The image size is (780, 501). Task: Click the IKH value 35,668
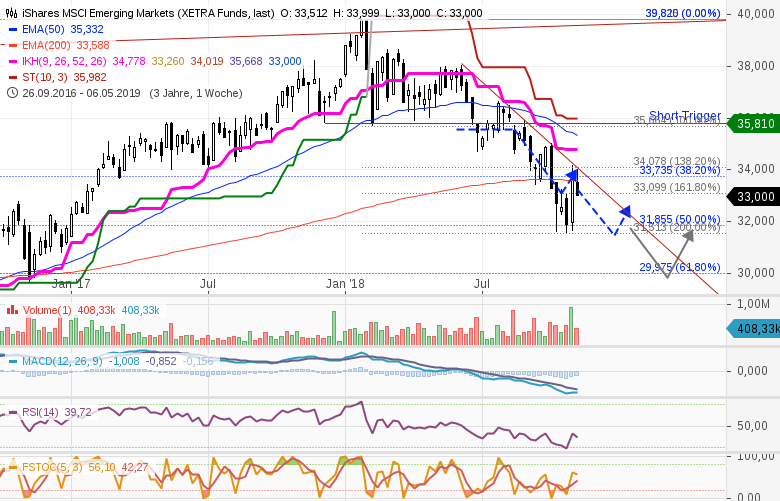click(246, 61)
